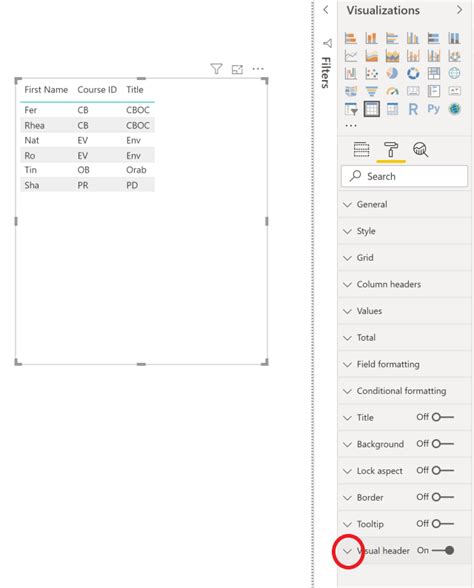Select the 'PR' cell in the table
This screenshot has width=474, height=588.
tap(83, 185)
